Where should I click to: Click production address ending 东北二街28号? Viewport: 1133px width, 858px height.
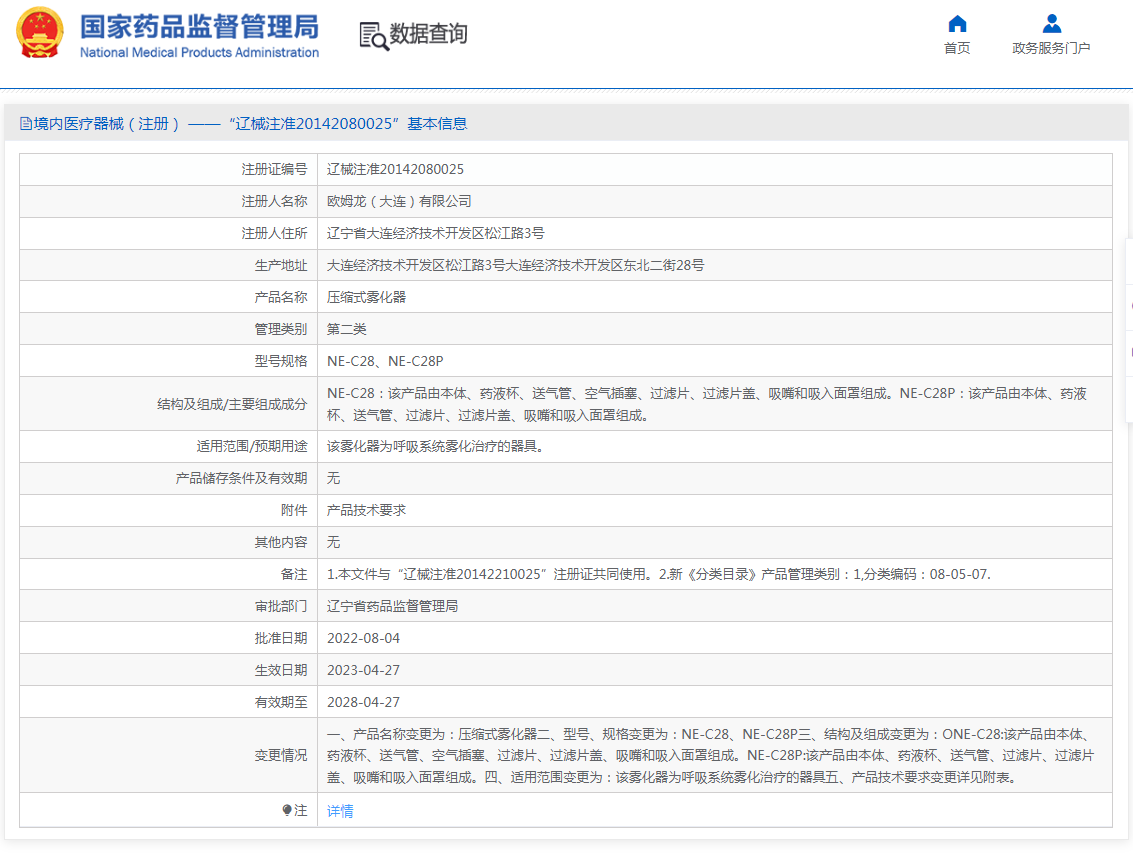(515, 265)
